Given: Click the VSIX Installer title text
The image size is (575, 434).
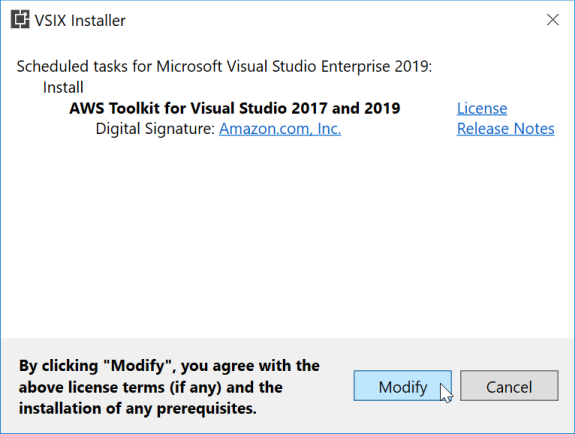Looking at the screenshot, I should (x=80, y=21).
